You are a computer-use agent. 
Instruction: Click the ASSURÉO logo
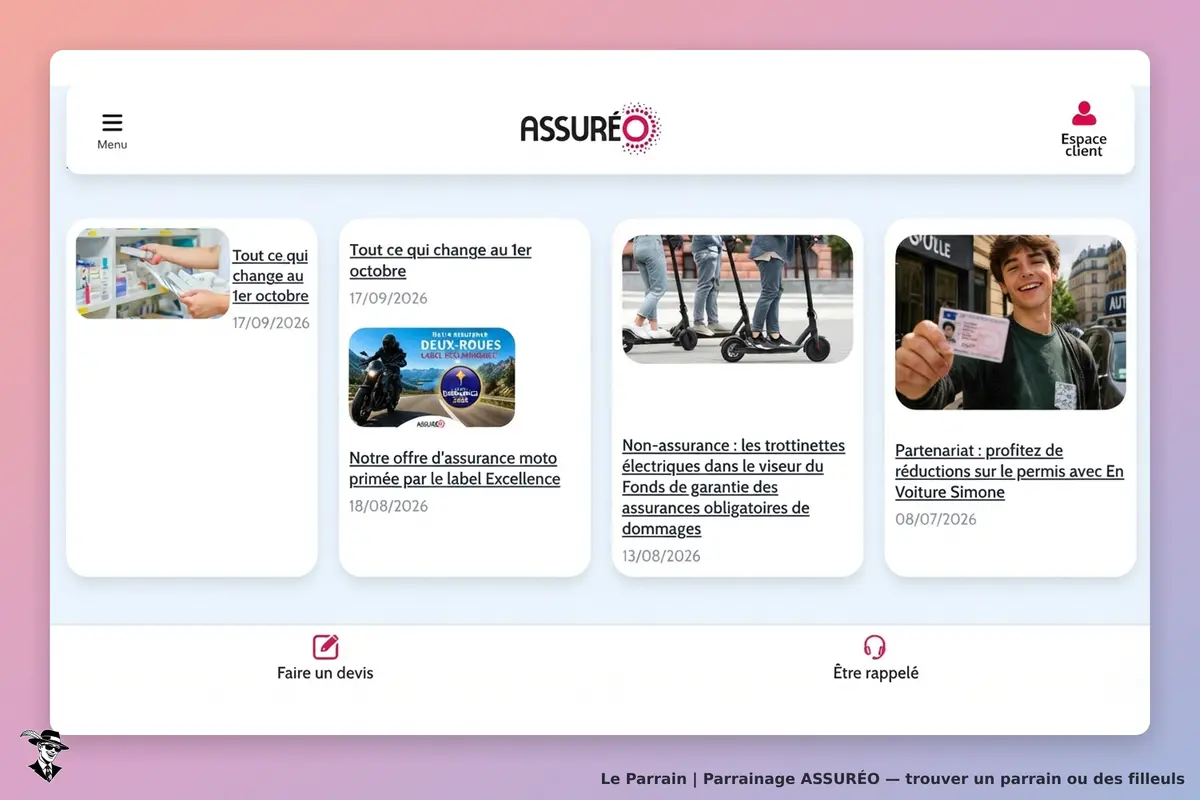[590, 129]
